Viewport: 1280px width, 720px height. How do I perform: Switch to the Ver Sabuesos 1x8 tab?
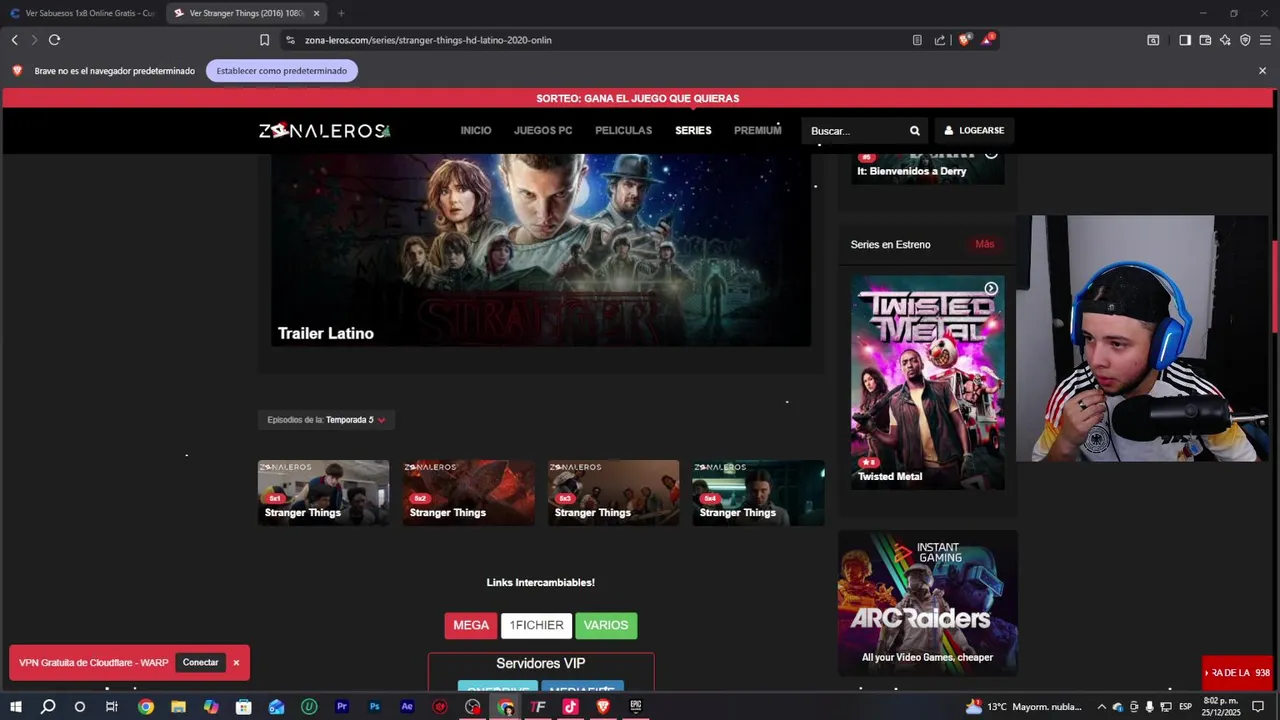click(83, 13)
